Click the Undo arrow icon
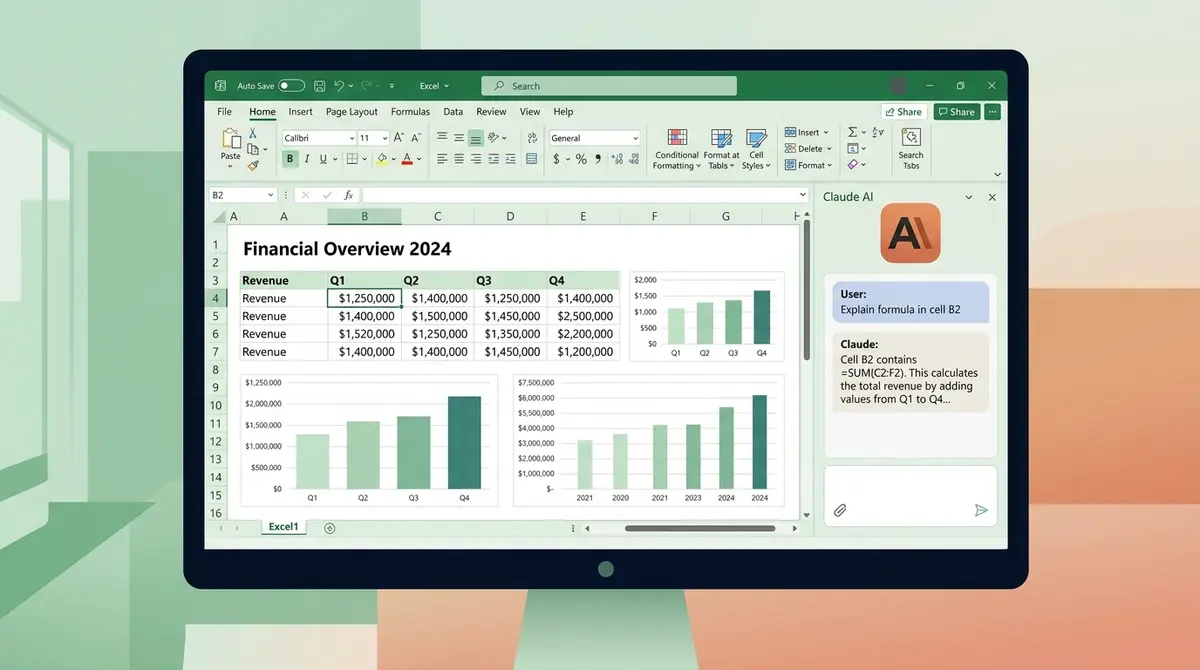This screenshot has width=1200, height=670. [340, 86]
